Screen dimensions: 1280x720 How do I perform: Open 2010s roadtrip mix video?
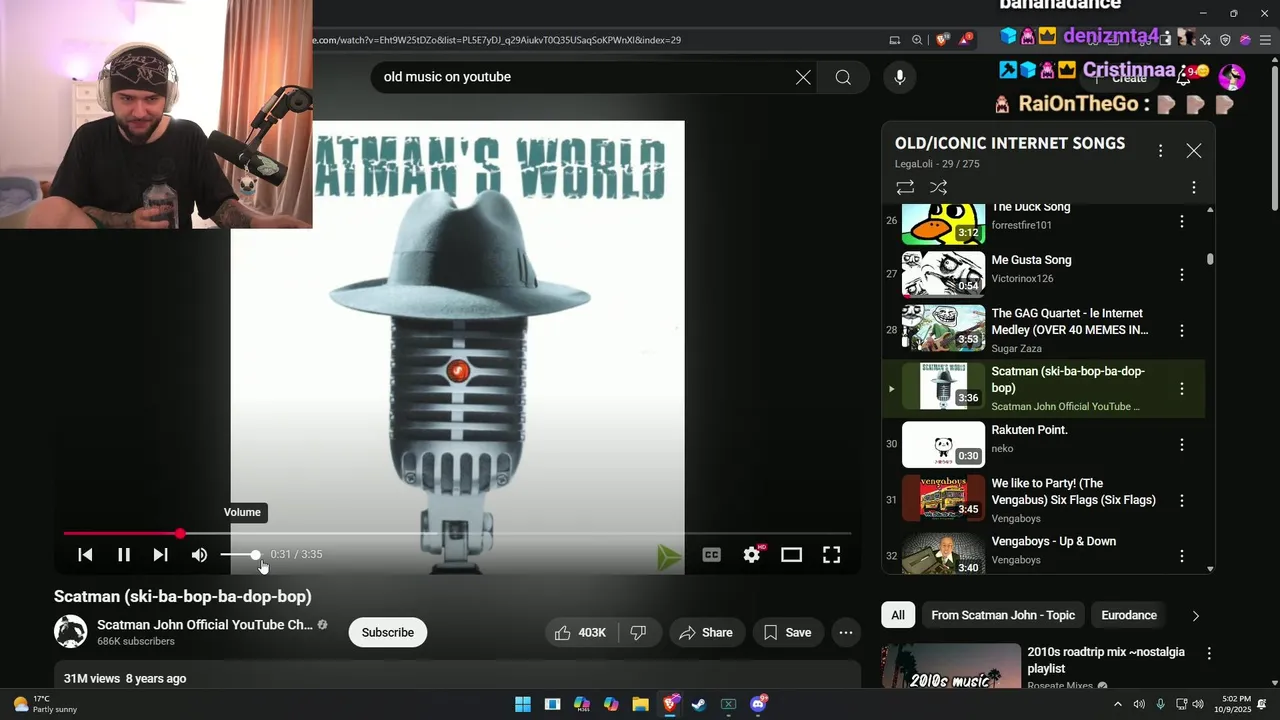(951, 666)
